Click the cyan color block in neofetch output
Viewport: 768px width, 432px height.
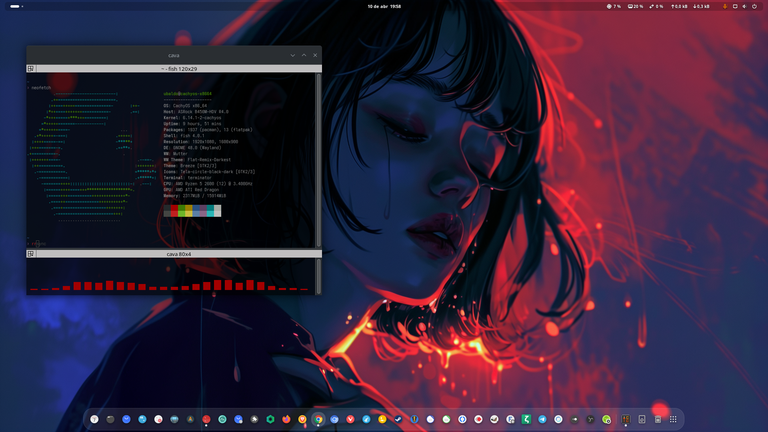point(210,211)
